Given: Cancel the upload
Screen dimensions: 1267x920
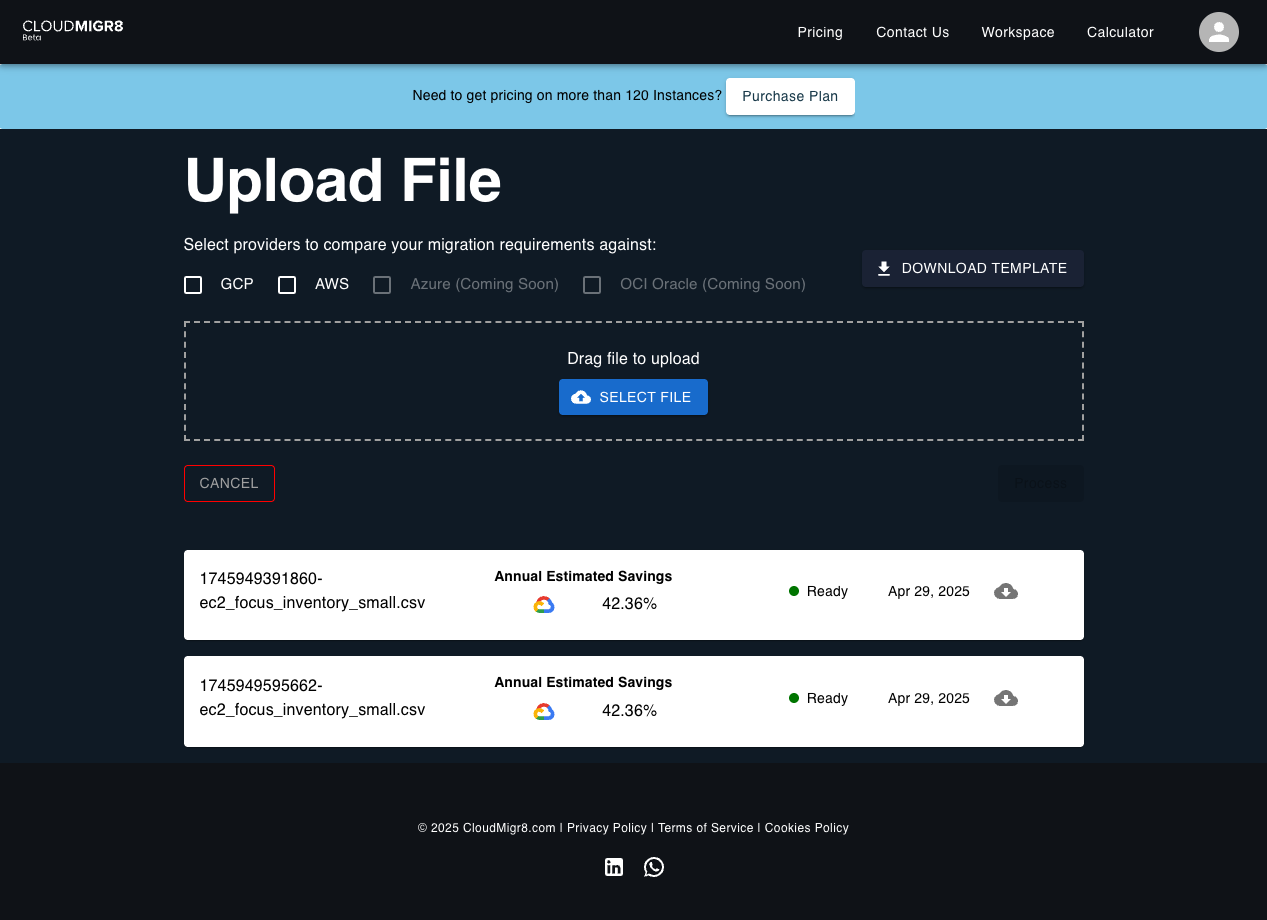Looking at the screenshot, I should [x=229, y=483].
